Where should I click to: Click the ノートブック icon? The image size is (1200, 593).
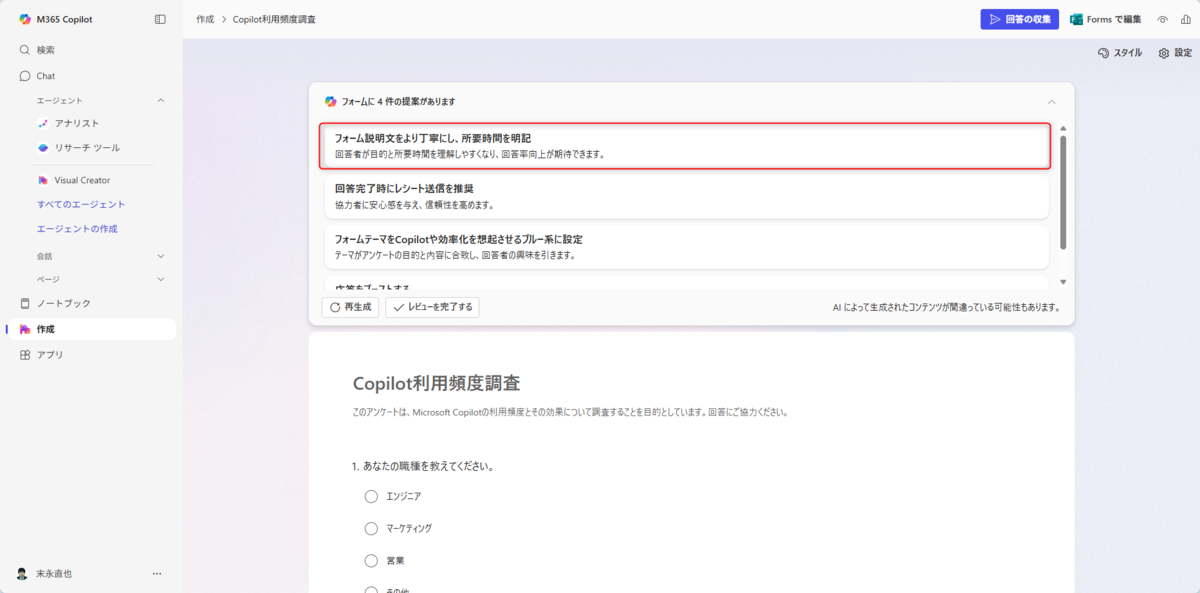(25, 303)
